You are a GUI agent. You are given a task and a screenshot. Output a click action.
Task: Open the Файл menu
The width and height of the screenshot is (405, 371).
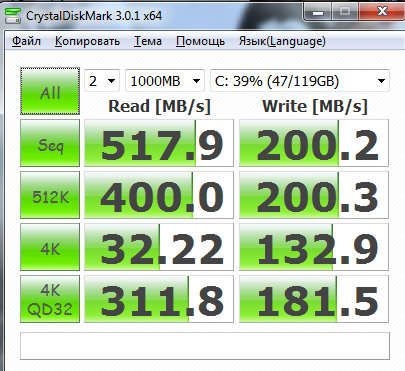coord(26,41)
